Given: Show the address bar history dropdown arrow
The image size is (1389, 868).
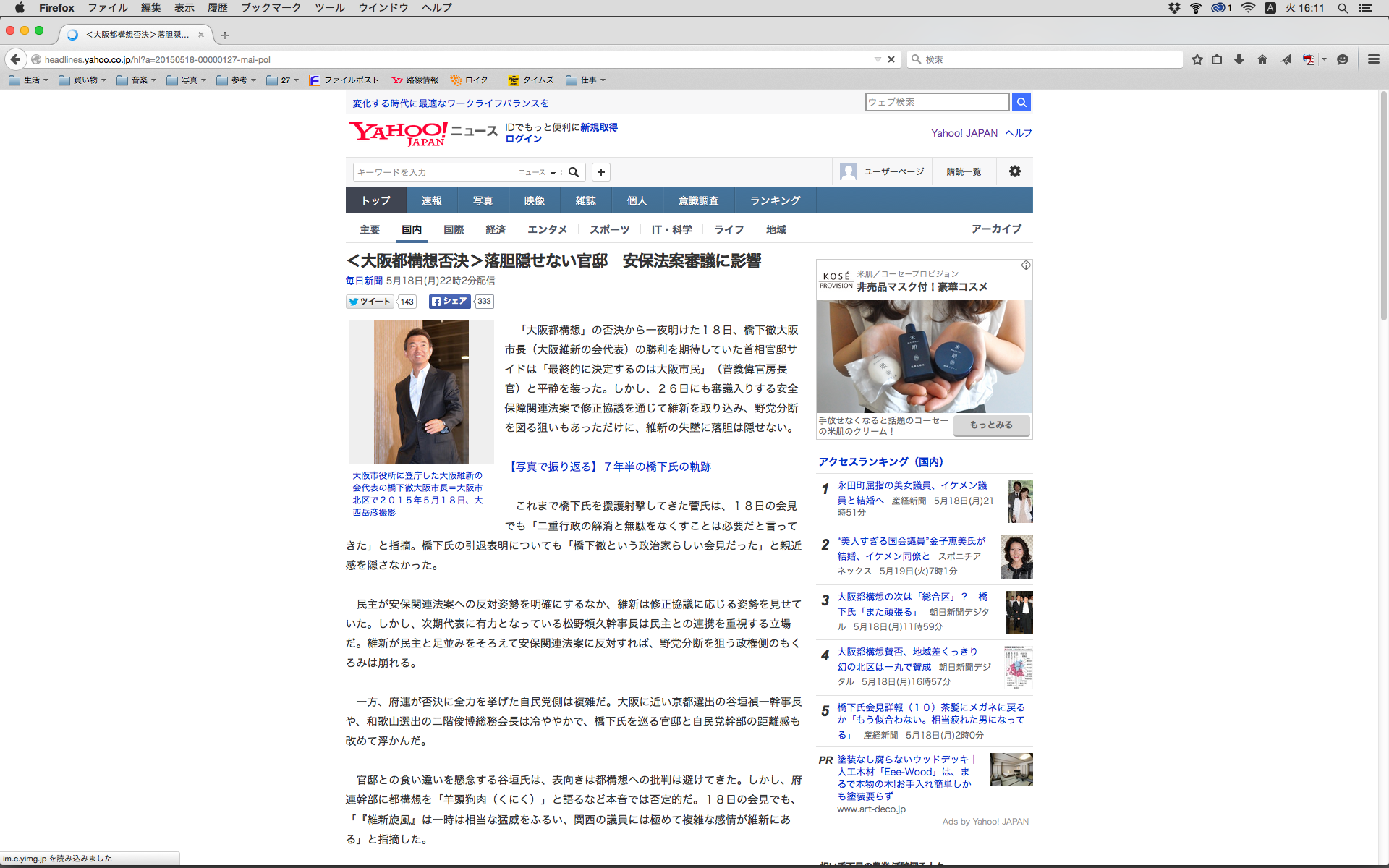Looking at the screenshot, I should point(878,59).
